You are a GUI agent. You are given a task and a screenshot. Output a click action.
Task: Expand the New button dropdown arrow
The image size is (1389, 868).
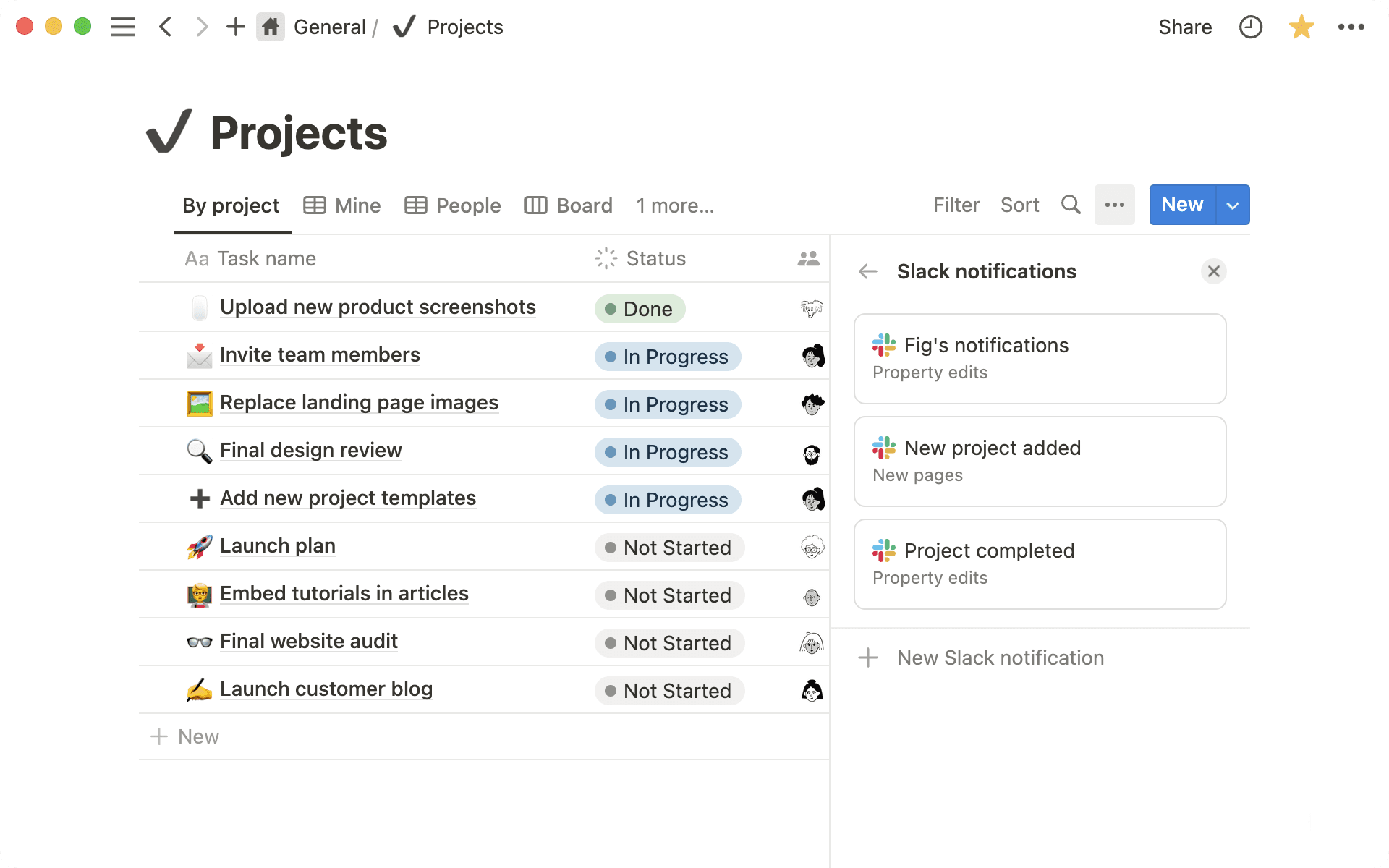click(x=1231, y=205)
